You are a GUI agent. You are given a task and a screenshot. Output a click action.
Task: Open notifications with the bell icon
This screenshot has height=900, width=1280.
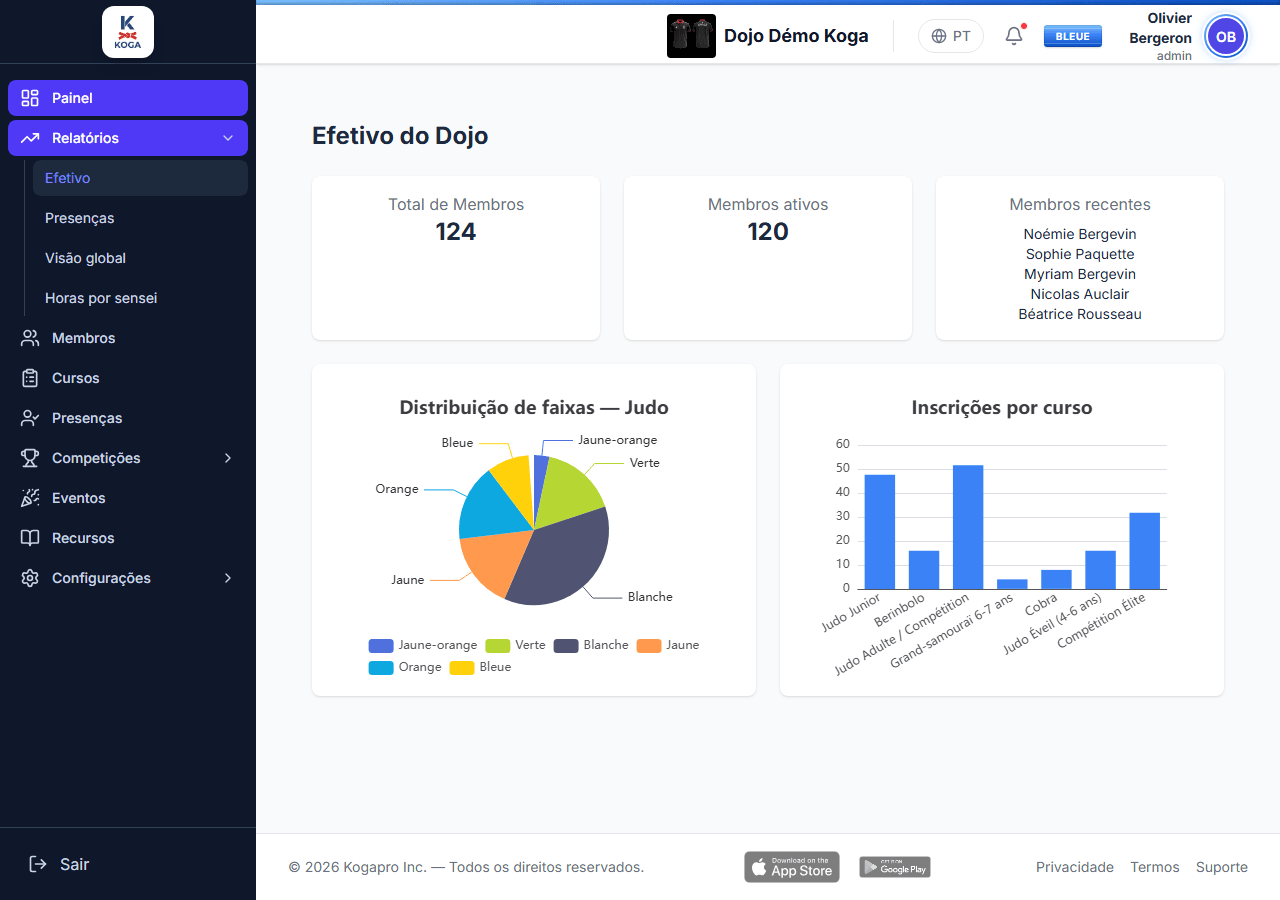pos(1014,36)
